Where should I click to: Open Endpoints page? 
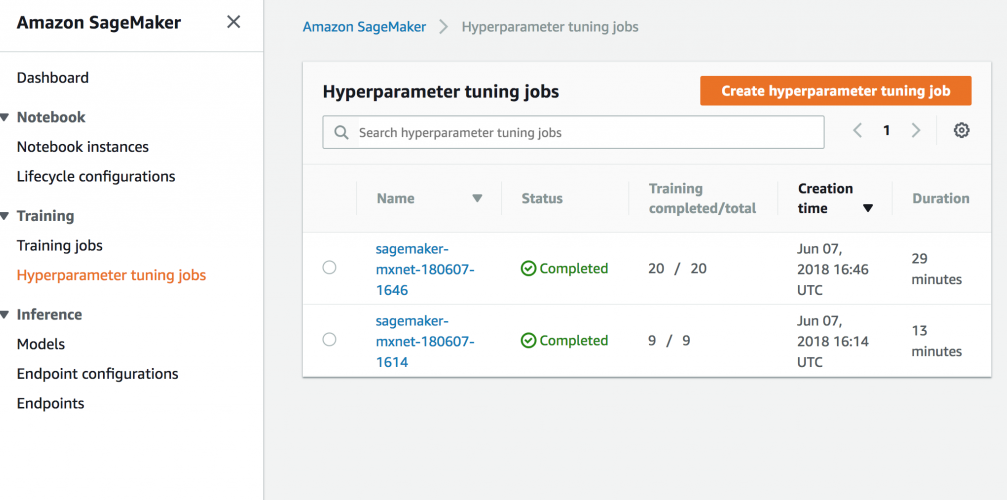point(50,404)
